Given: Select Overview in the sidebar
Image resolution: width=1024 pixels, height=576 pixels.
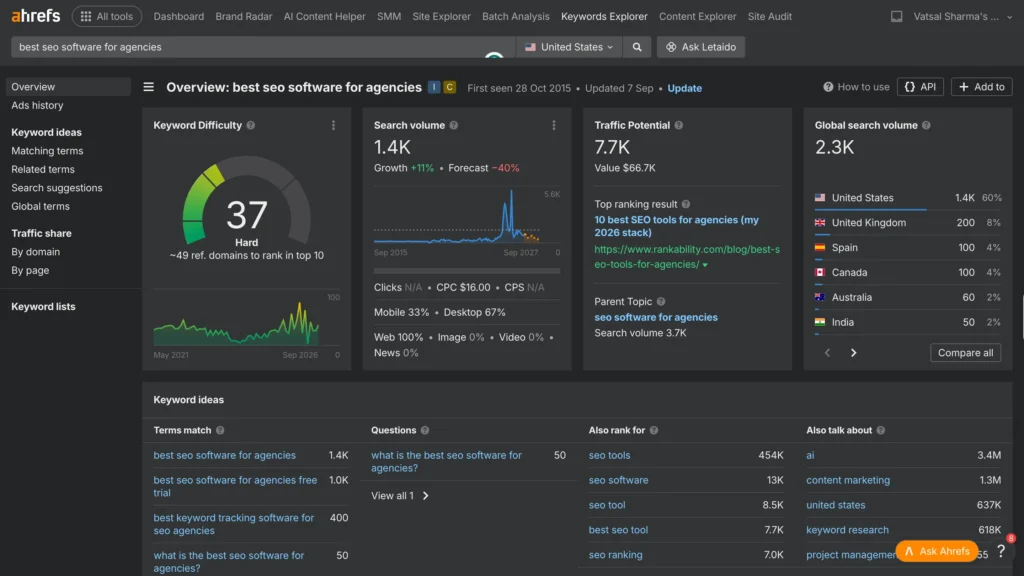Looking at the screenshot, I should point(68,87).
